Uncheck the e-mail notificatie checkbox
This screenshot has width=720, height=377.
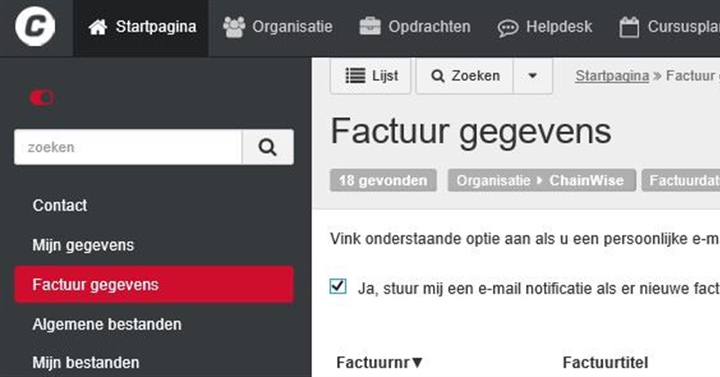click(338, 287)
